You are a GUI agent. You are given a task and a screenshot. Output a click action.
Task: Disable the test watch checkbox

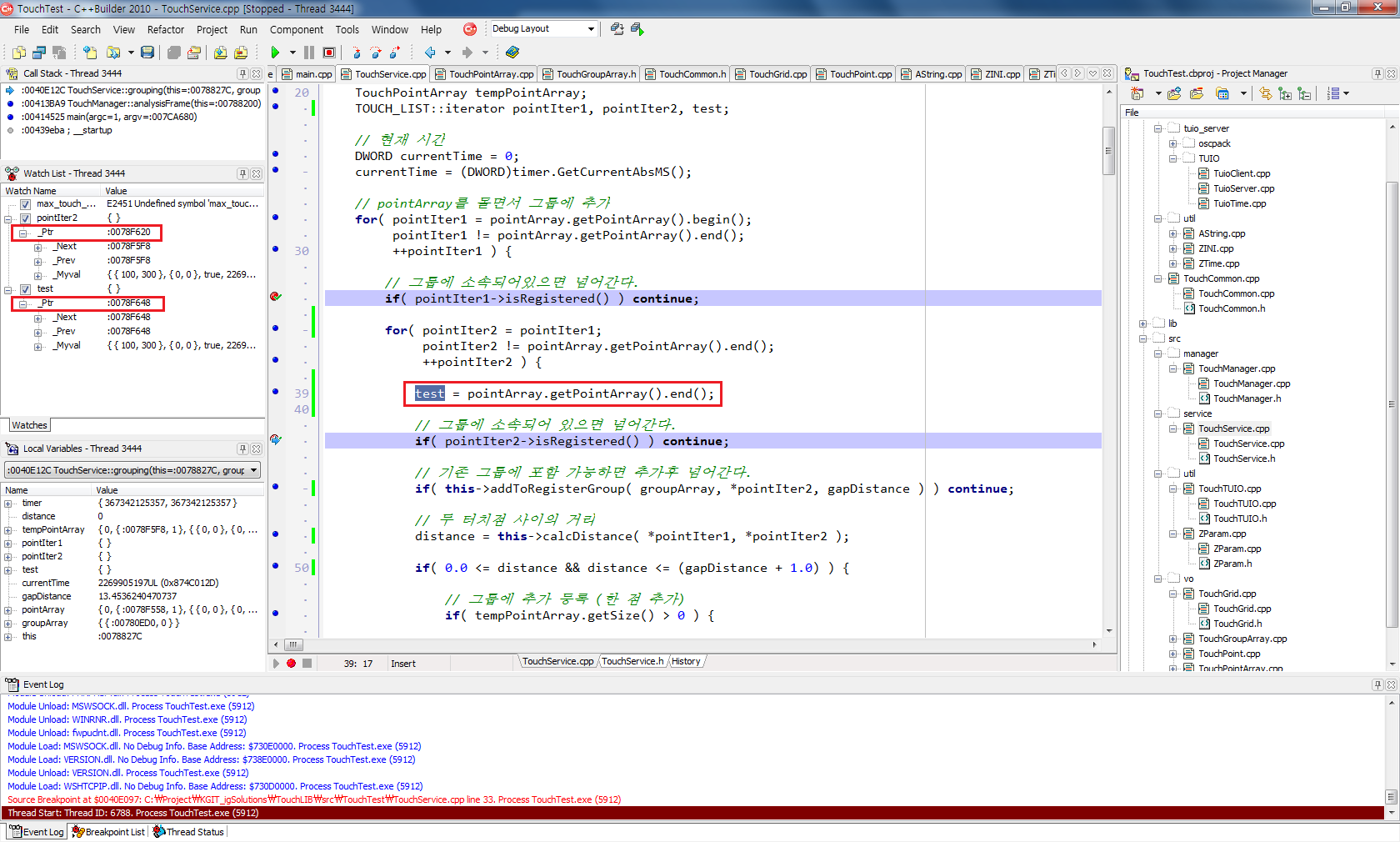pyautogui.click(x=26, y=289)
